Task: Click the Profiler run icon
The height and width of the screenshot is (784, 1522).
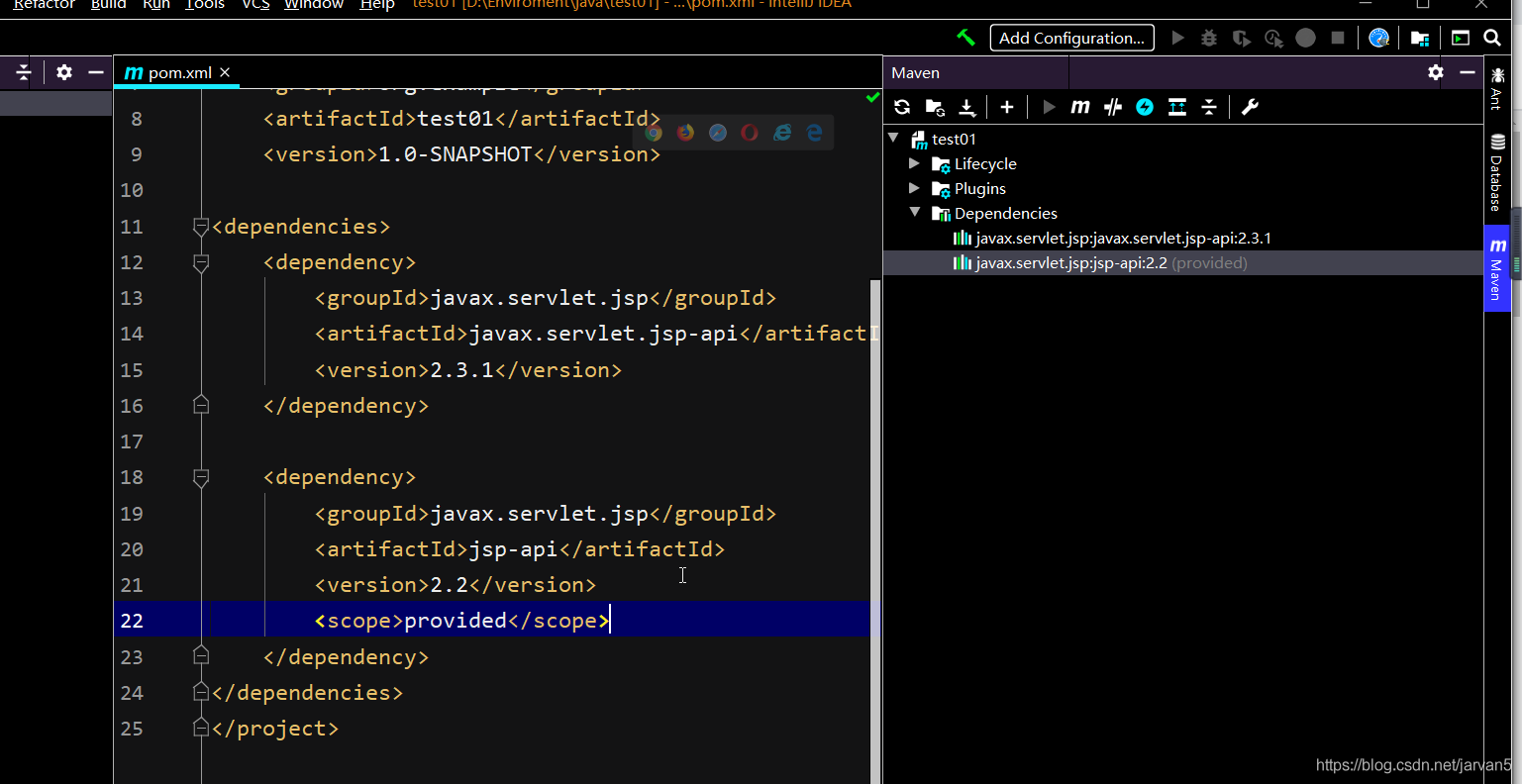Action: click(x=1273, y=38)
